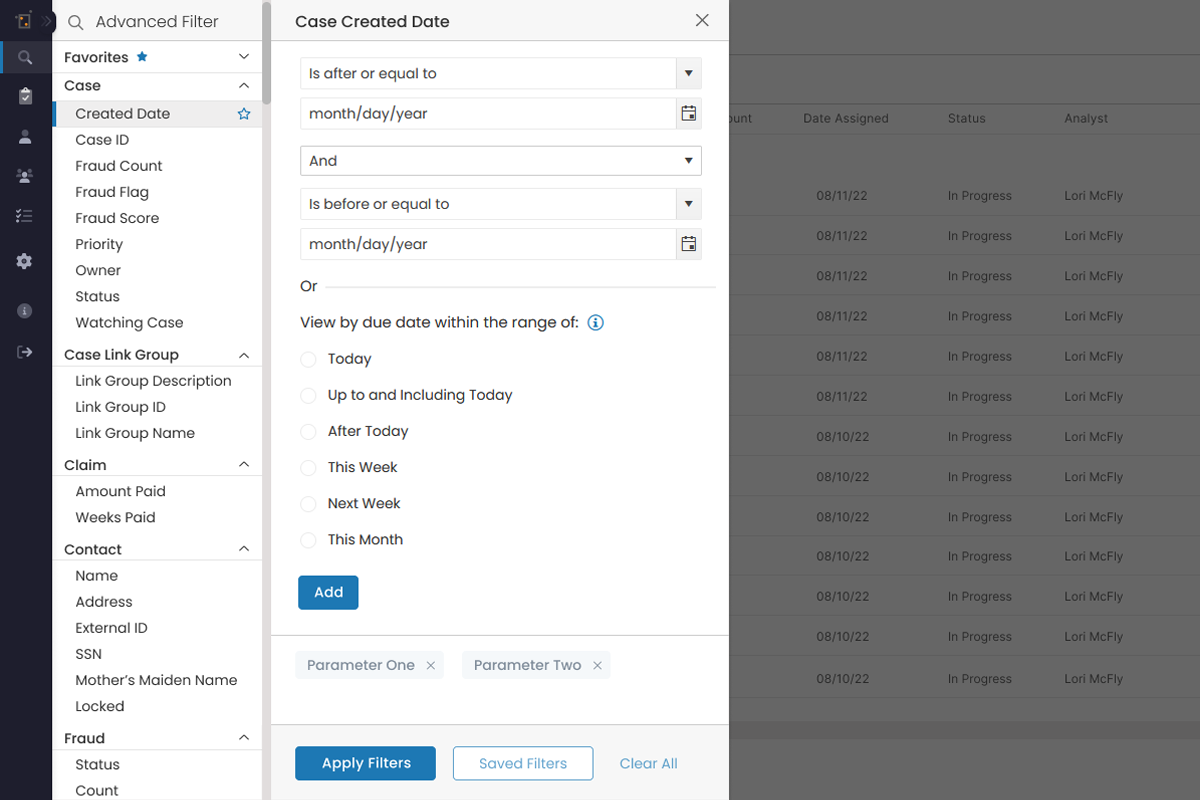This screenshot has width=1200, height=800.
Task: Click info icon beside due date range
Action: [596, 323]
